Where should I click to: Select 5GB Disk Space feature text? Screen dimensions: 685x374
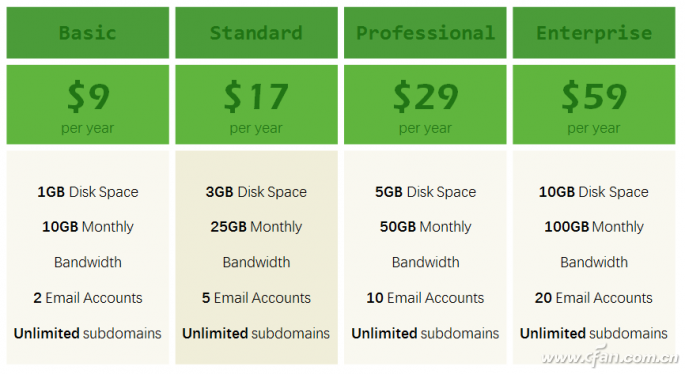[x=425, y=192]
